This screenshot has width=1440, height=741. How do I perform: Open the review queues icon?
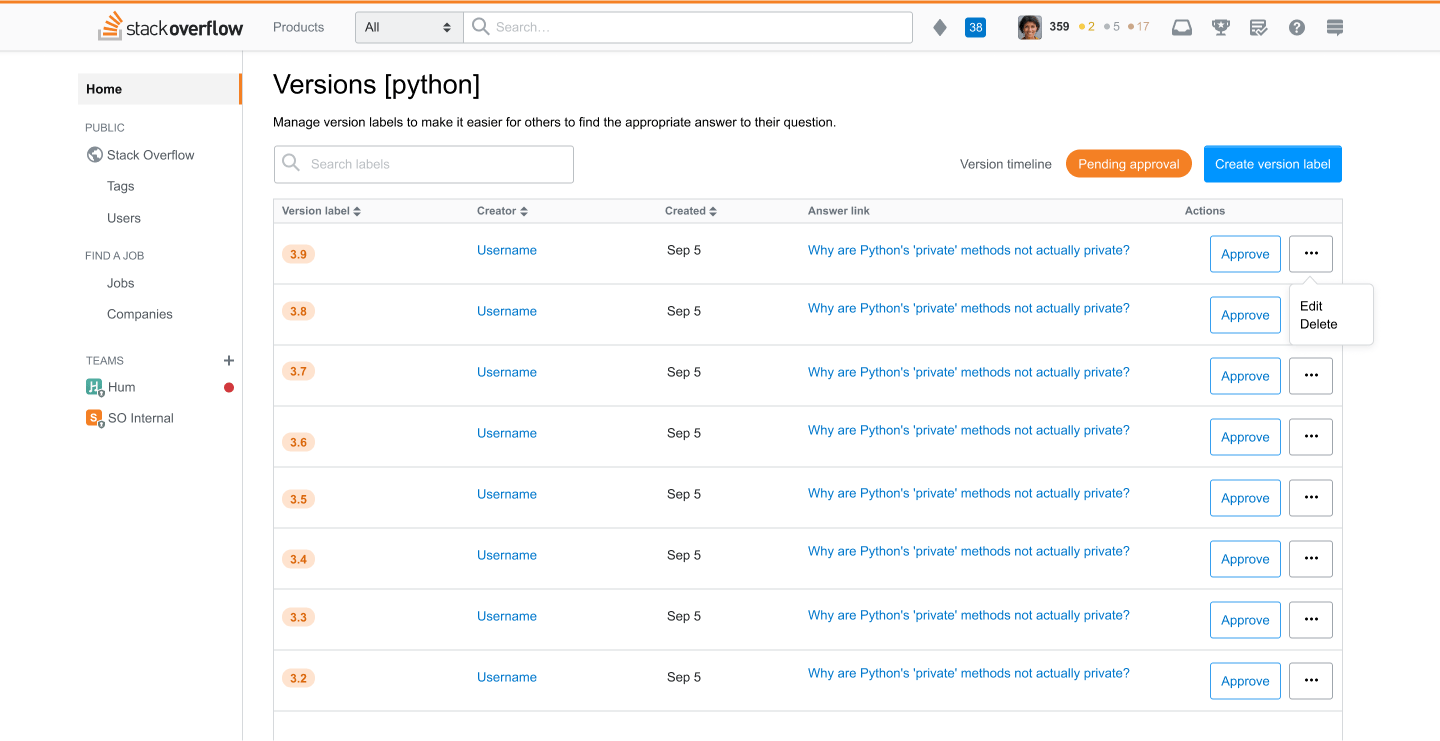(x=1259, y=27)
